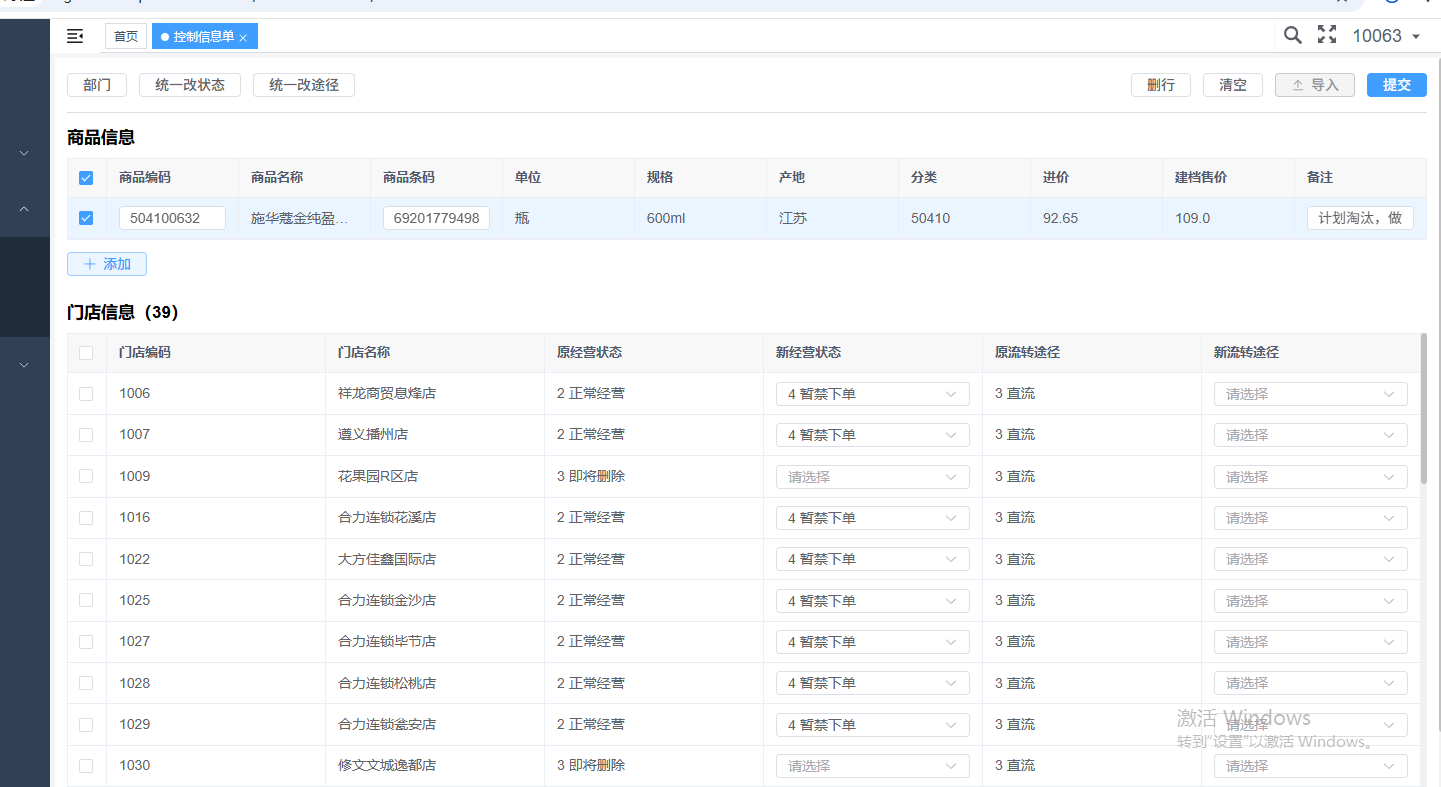Click the upload icon on 导入 button

coord(1298,86)
